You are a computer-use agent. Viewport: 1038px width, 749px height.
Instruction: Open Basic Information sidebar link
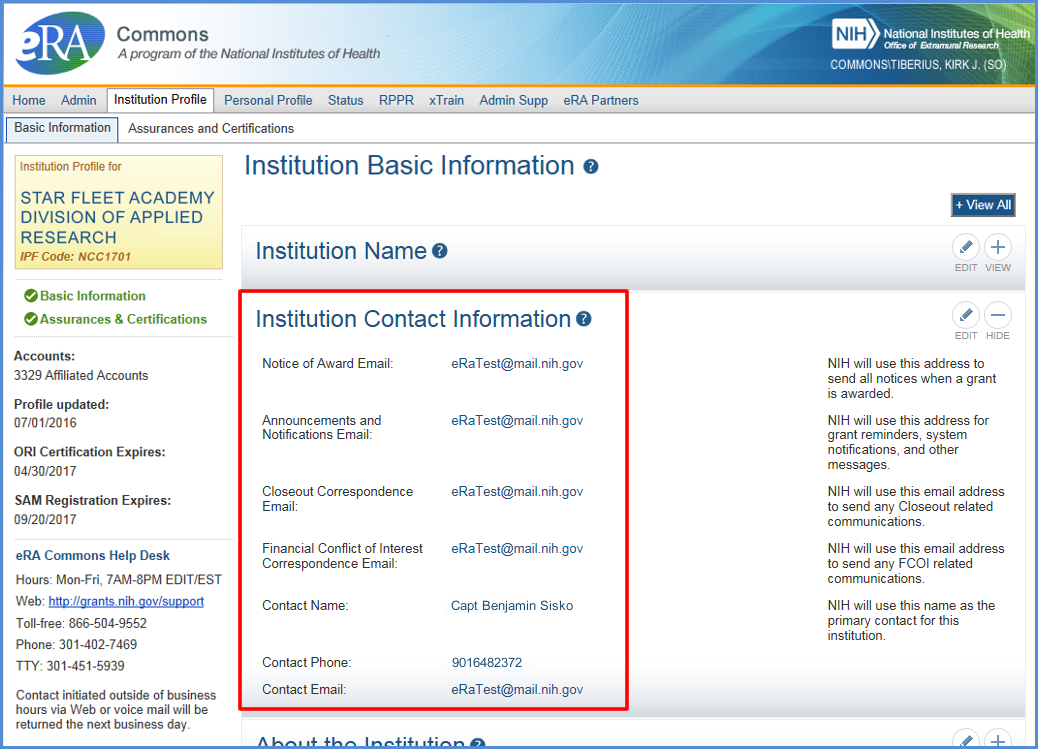(93, 296)
